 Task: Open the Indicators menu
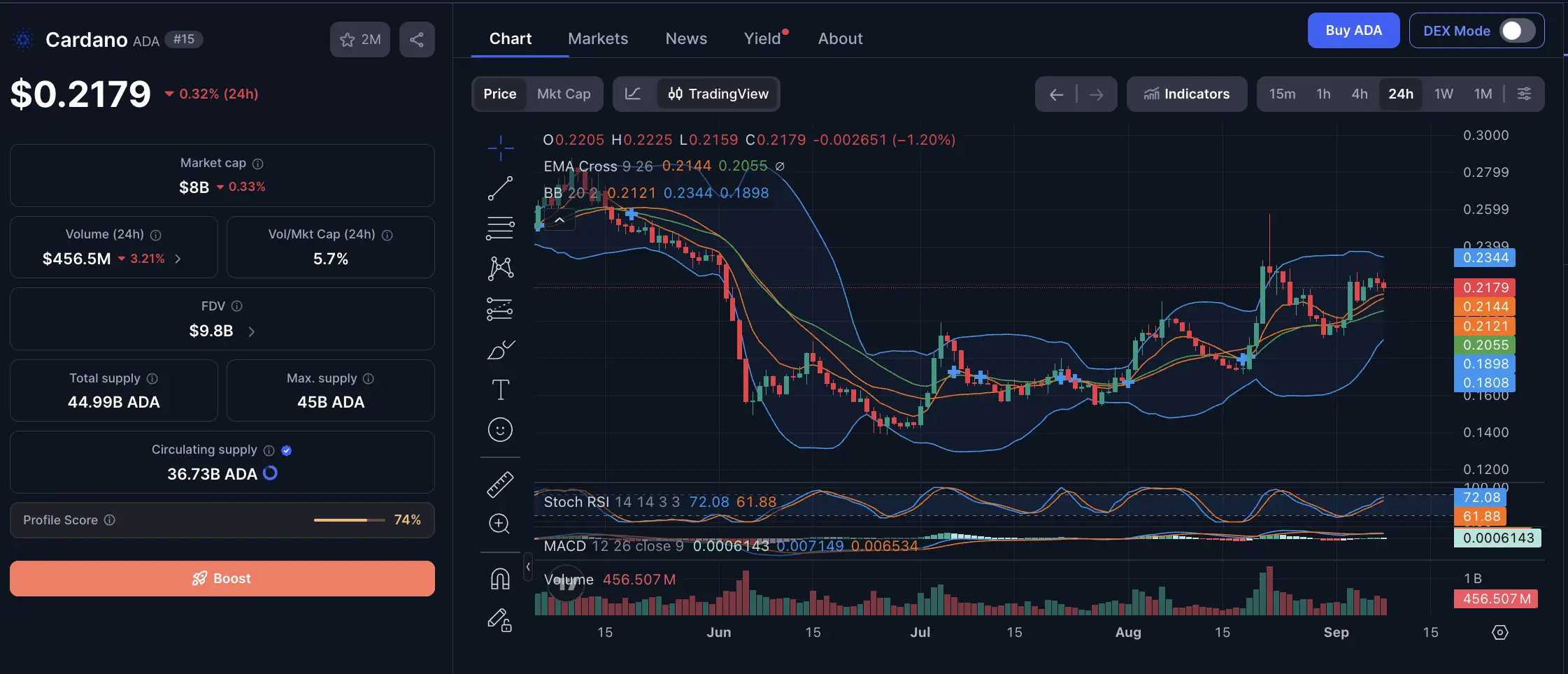(1187, 94)
